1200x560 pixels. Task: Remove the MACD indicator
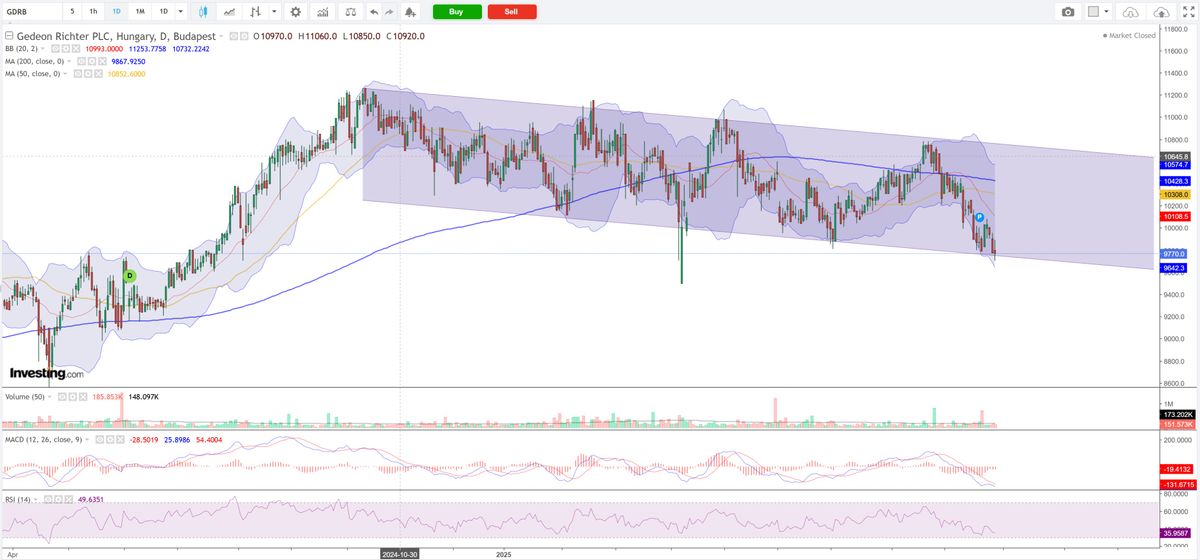(x=121, y=440)
